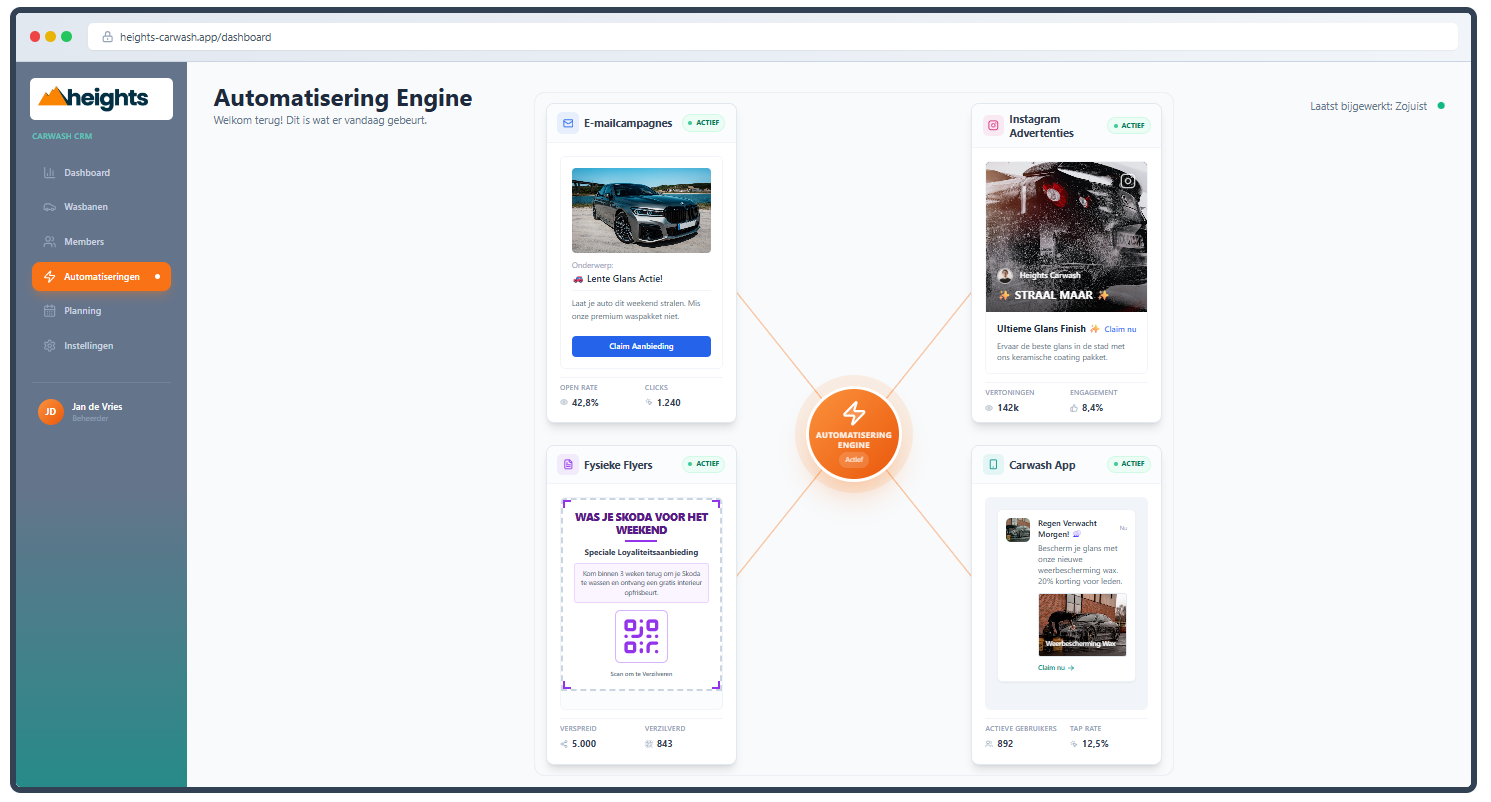
Task: Click the BMW image in email preview
Action: [x=641, y=210]
